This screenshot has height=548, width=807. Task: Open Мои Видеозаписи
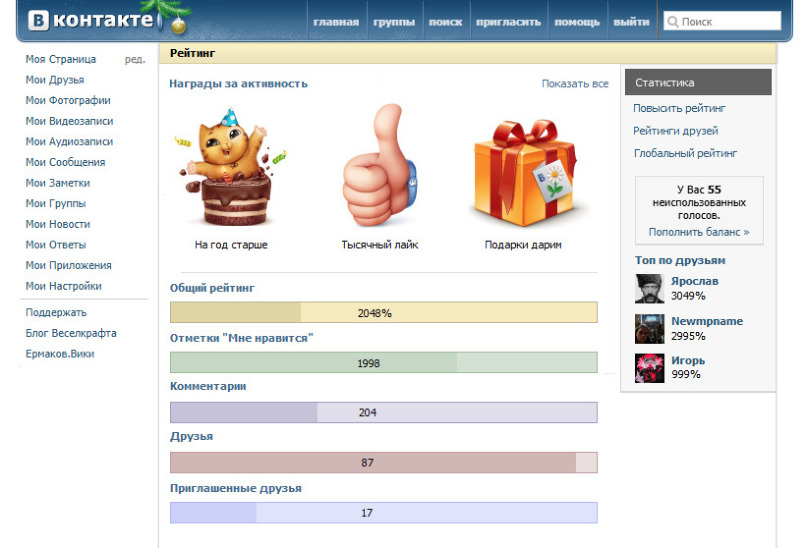click(x=69, y=121)
